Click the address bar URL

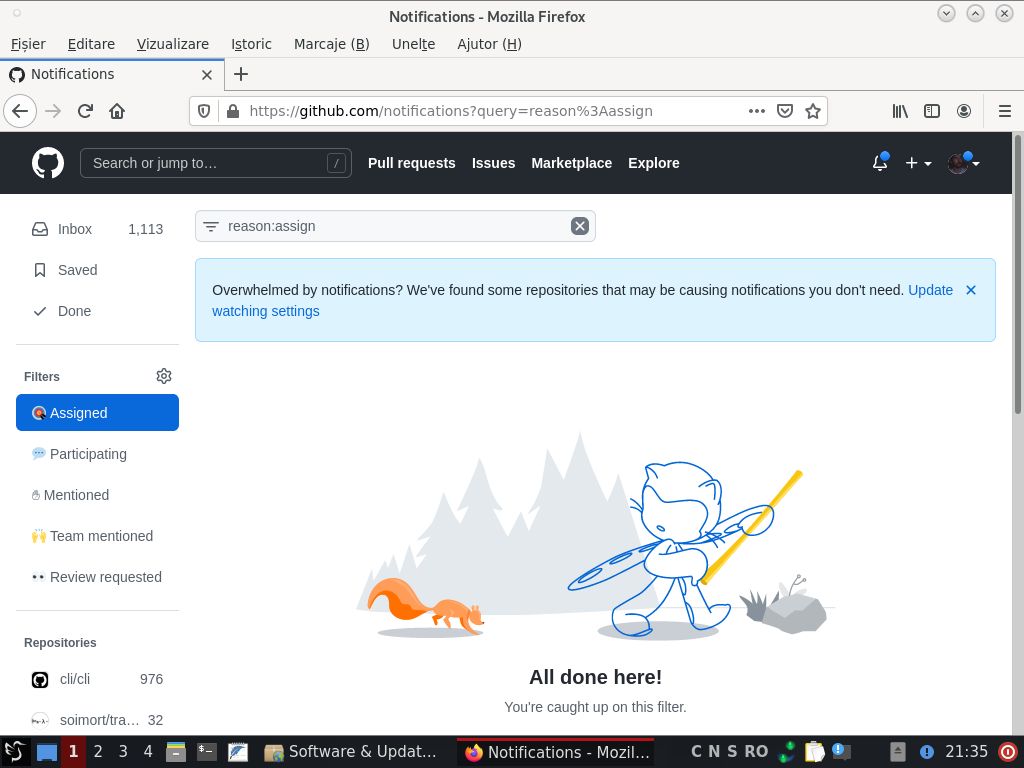[451, 111]
